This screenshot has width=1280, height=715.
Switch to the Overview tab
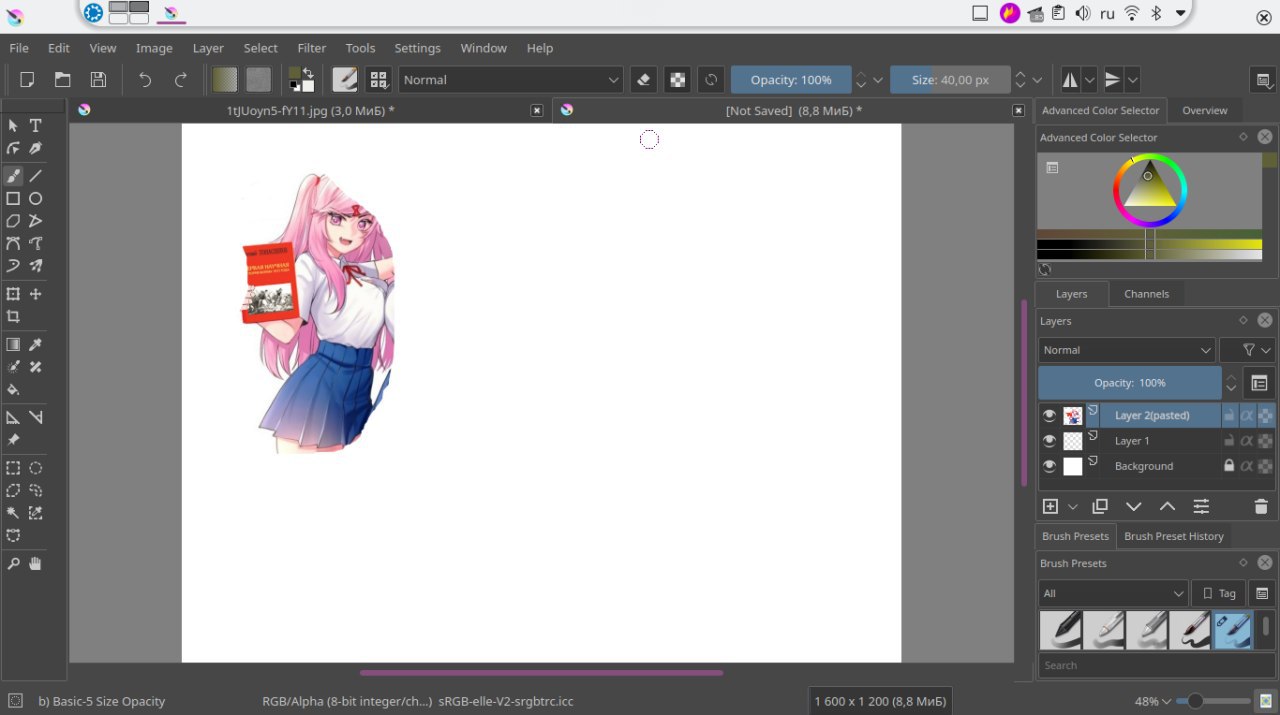(x=1205, y=111)
